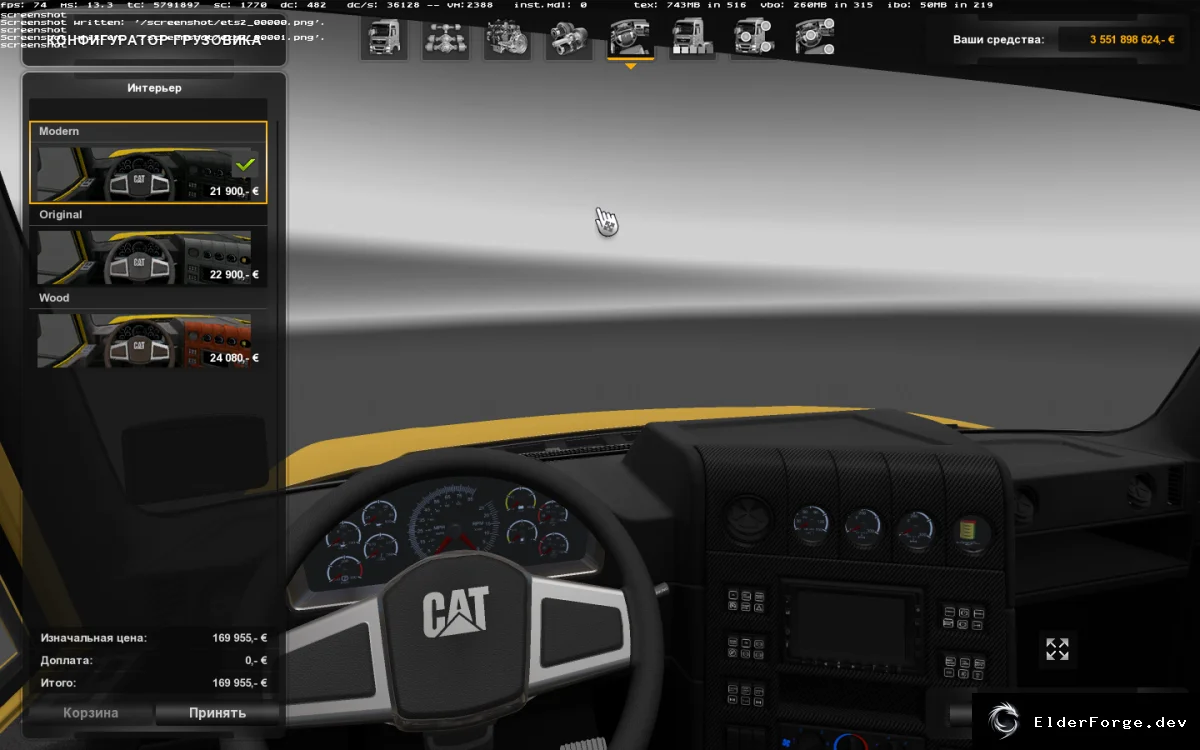Click the Интерьер panel heading
Image resolution: width=1200 pixels, height=750 pixels.
click(154, 88)
